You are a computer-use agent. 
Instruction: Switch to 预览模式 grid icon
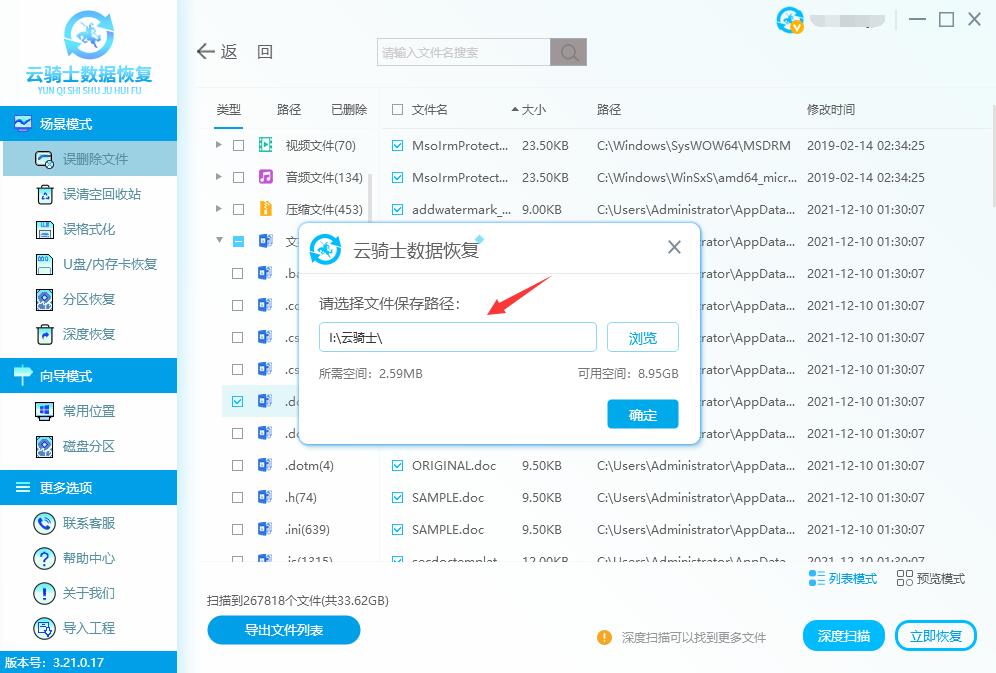(905, 578)
